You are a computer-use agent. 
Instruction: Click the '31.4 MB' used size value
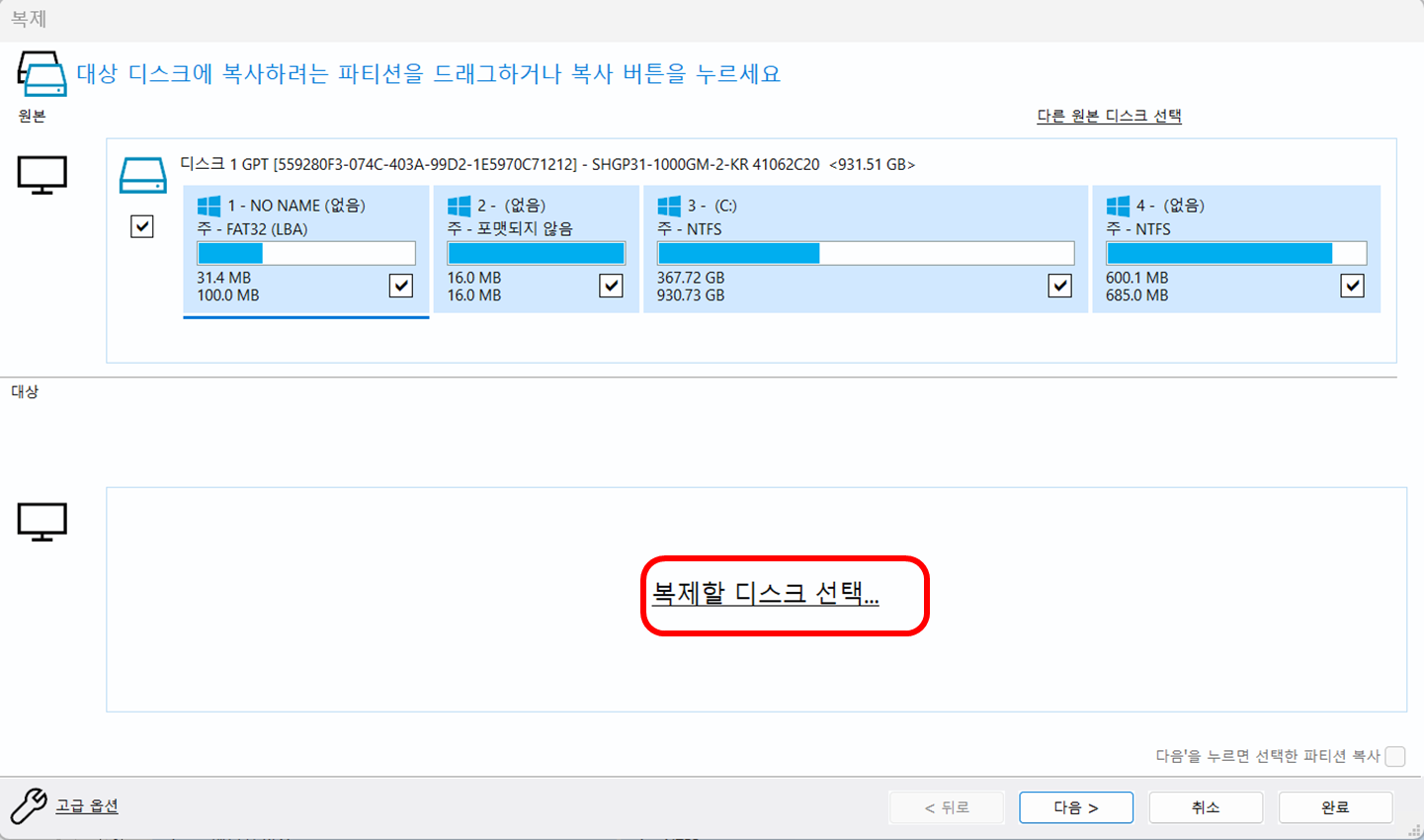pyautogui.click(x=224, y=278)
